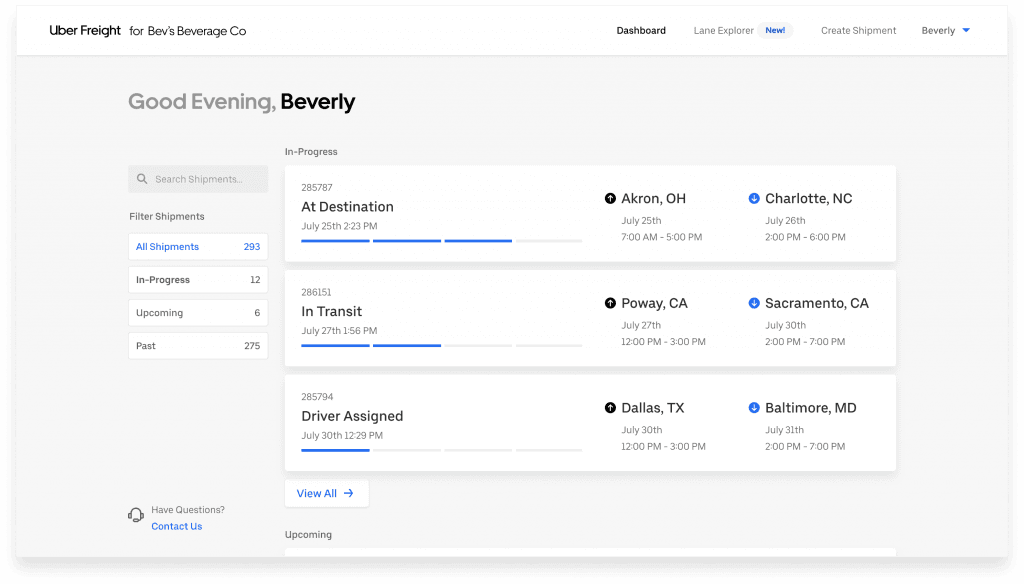Screen dimensions: 1024x584
Task: Click progress bar of shipment 285787
Action: click(x=441, y=241)
